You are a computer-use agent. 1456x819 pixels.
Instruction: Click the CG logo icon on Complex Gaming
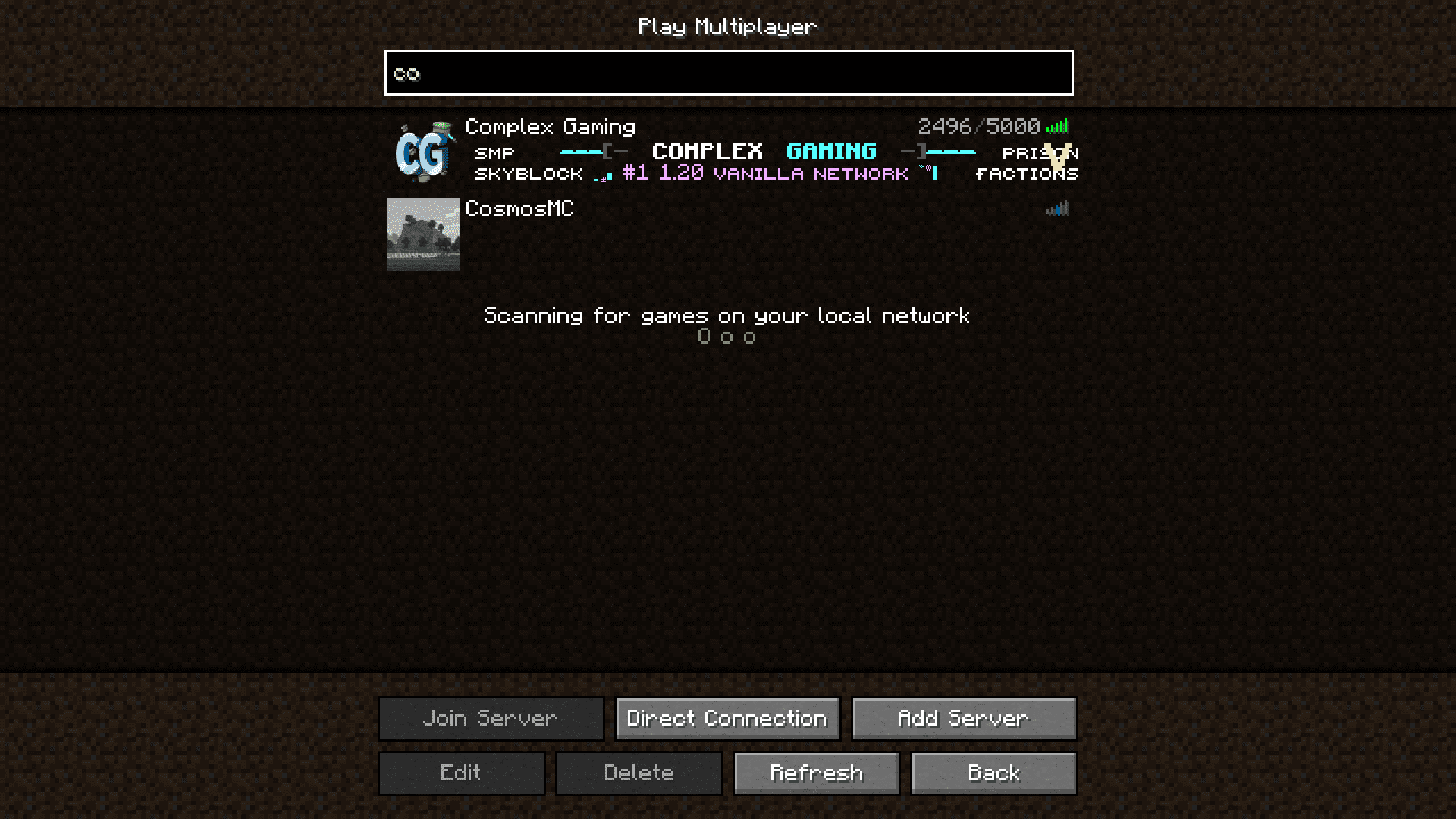421,151
